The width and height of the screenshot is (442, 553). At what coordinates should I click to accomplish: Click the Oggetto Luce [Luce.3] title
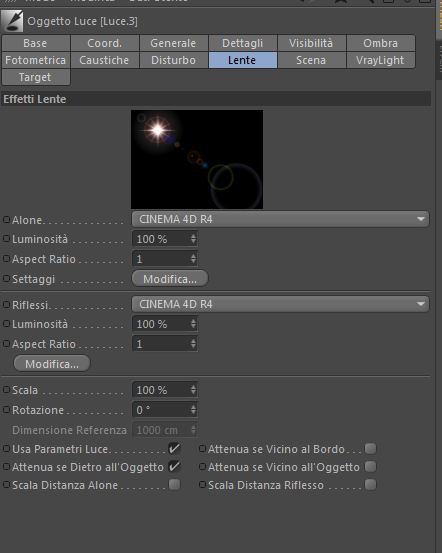83,21
